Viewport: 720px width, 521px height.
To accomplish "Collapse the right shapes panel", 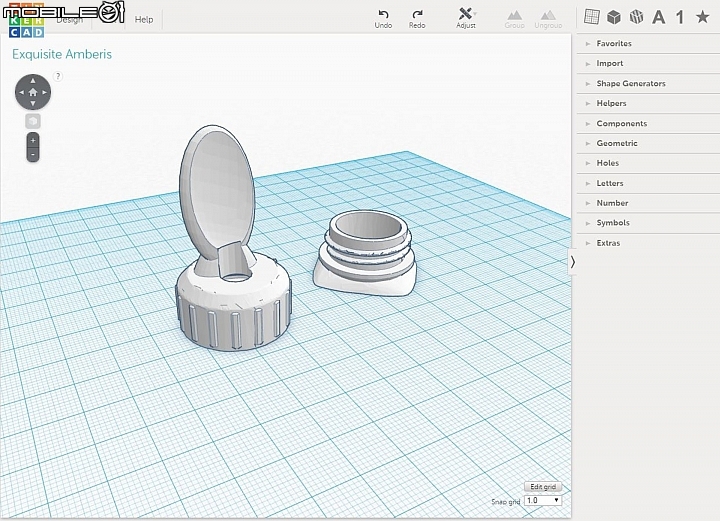I will (573, 262).
